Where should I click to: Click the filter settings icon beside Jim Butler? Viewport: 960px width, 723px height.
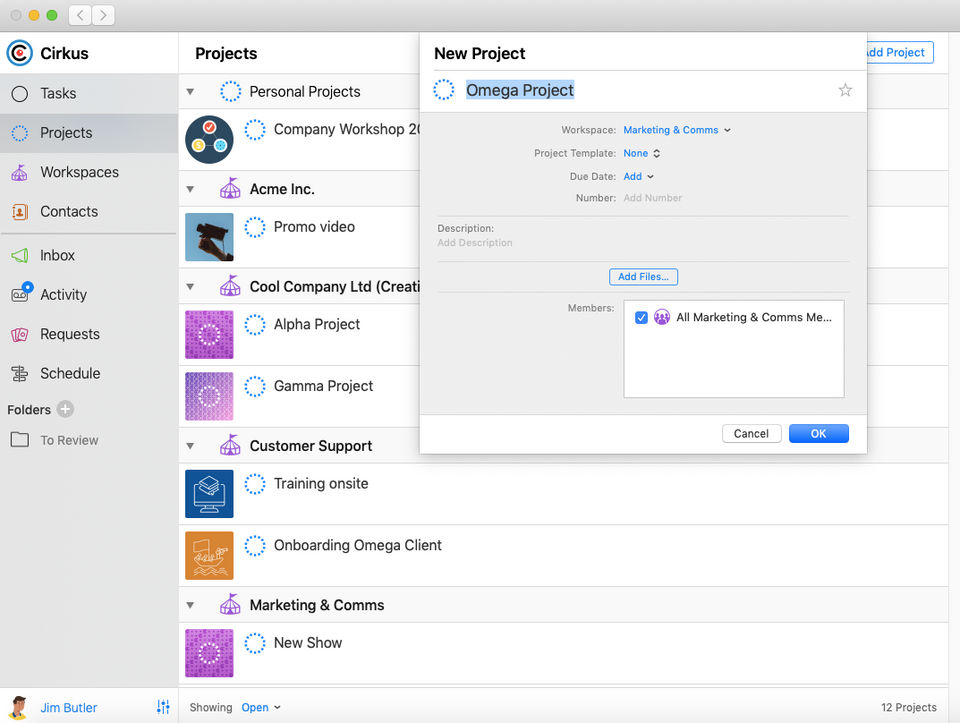coord(163,707)
